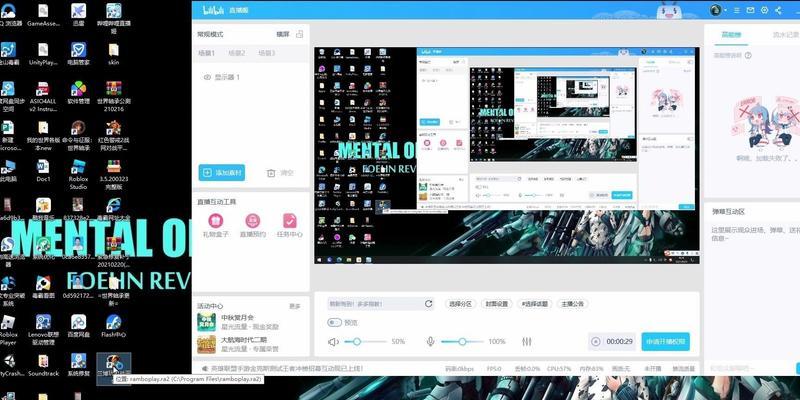800x400 pixels.
Task: Open the hamburger menu in title bar
Action: [737, 10]
